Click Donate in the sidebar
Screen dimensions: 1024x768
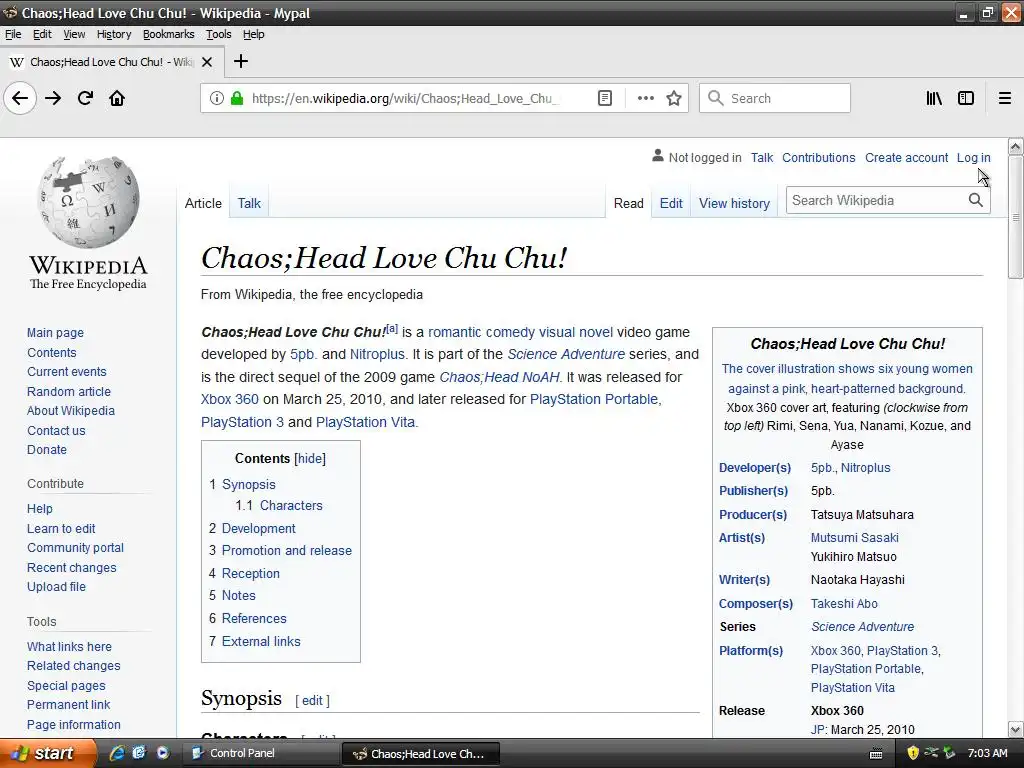point(46,450)
